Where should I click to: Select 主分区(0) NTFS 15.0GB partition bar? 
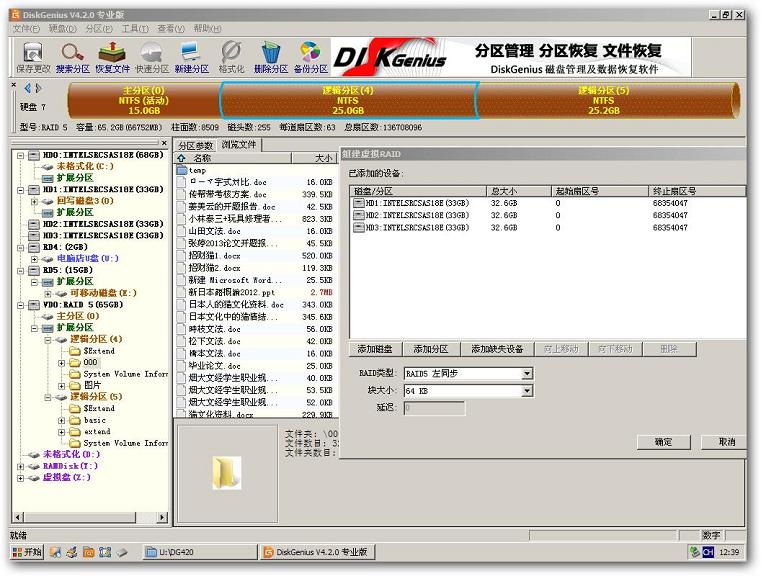[x=144, y=100]
